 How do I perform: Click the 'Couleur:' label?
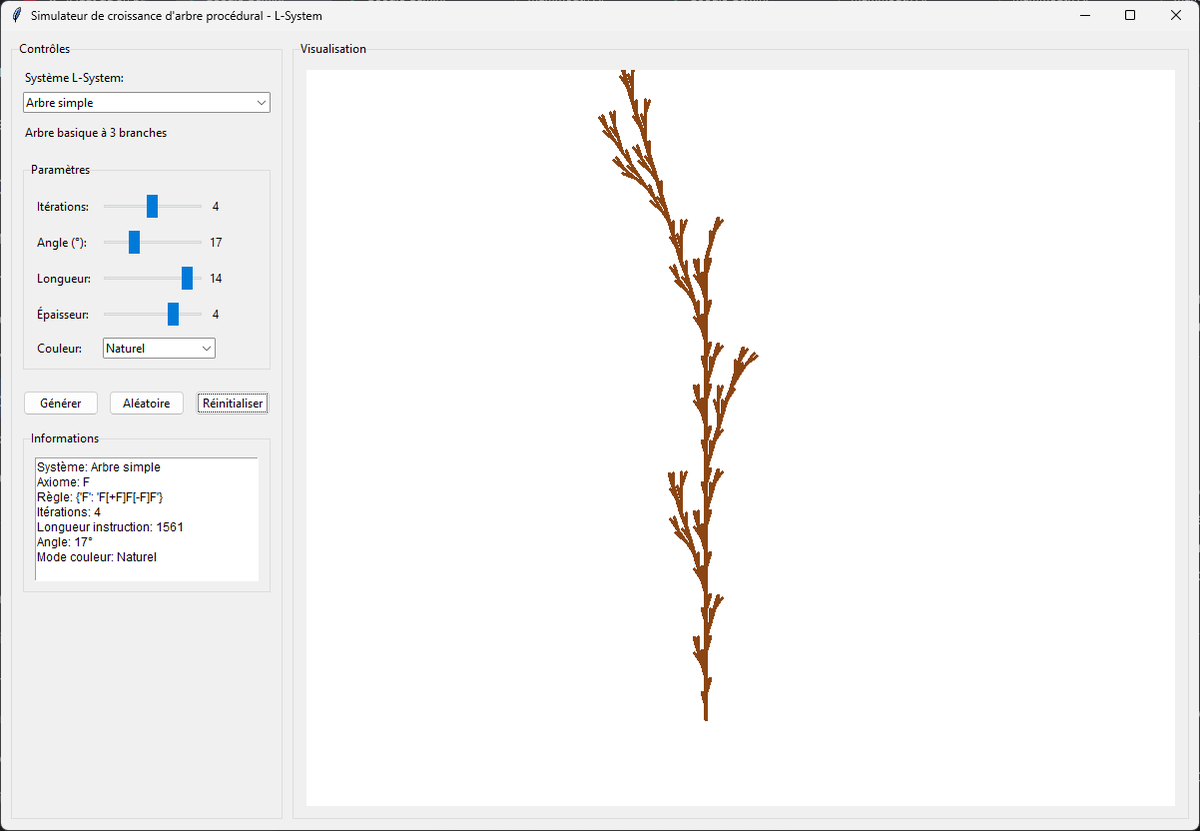pos(59,348)
